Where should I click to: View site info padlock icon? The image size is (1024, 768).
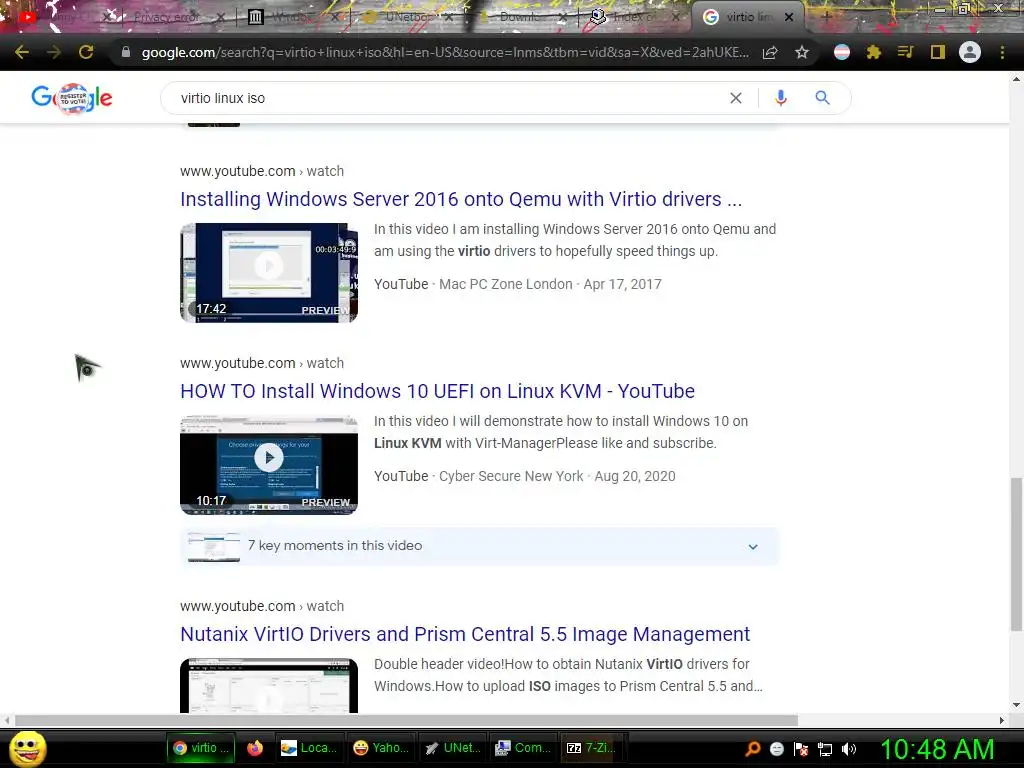(x=126, y=52)
